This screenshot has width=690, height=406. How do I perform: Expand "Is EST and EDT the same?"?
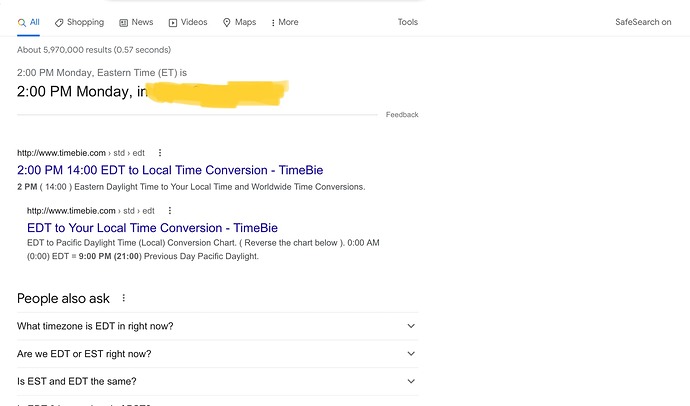point(410,381)
